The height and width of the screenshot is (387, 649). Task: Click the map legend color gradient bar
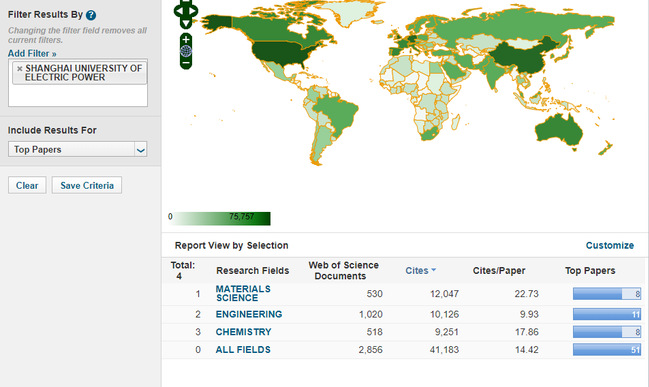click(x=219, y=218)
